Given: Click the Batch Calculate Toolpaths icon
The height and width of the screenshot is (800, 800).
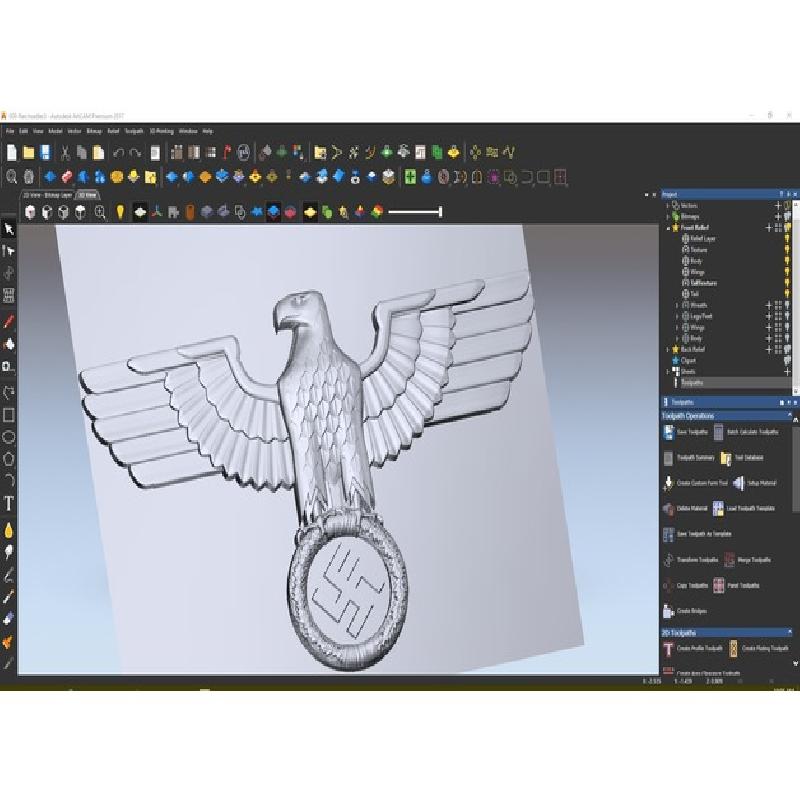Looking at the screenshot, I should pos(718,432).
